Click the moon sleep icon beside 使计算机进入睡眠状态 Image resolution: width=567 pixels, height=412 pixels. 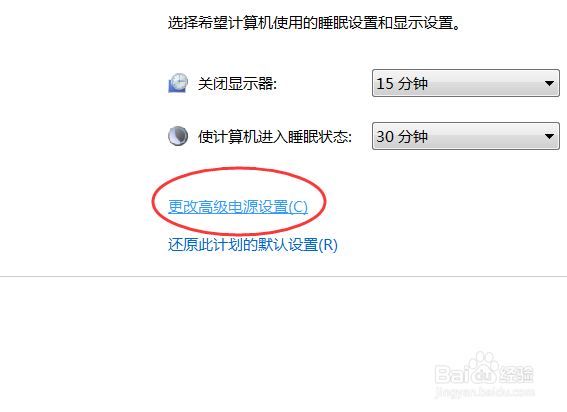coord(178,136)
